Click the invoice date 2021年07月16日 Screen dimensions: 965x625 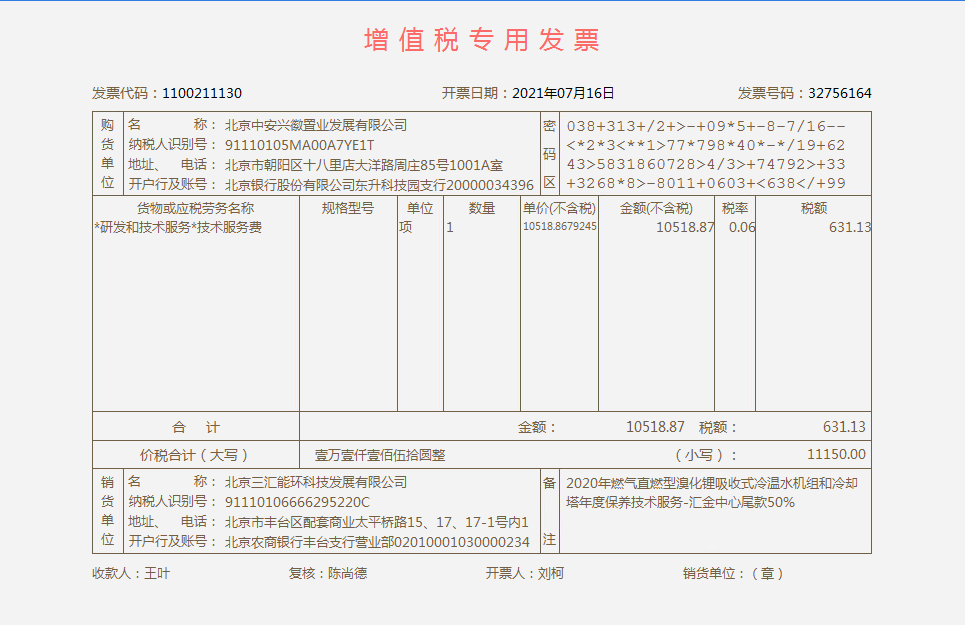click(x=563, y=94)
